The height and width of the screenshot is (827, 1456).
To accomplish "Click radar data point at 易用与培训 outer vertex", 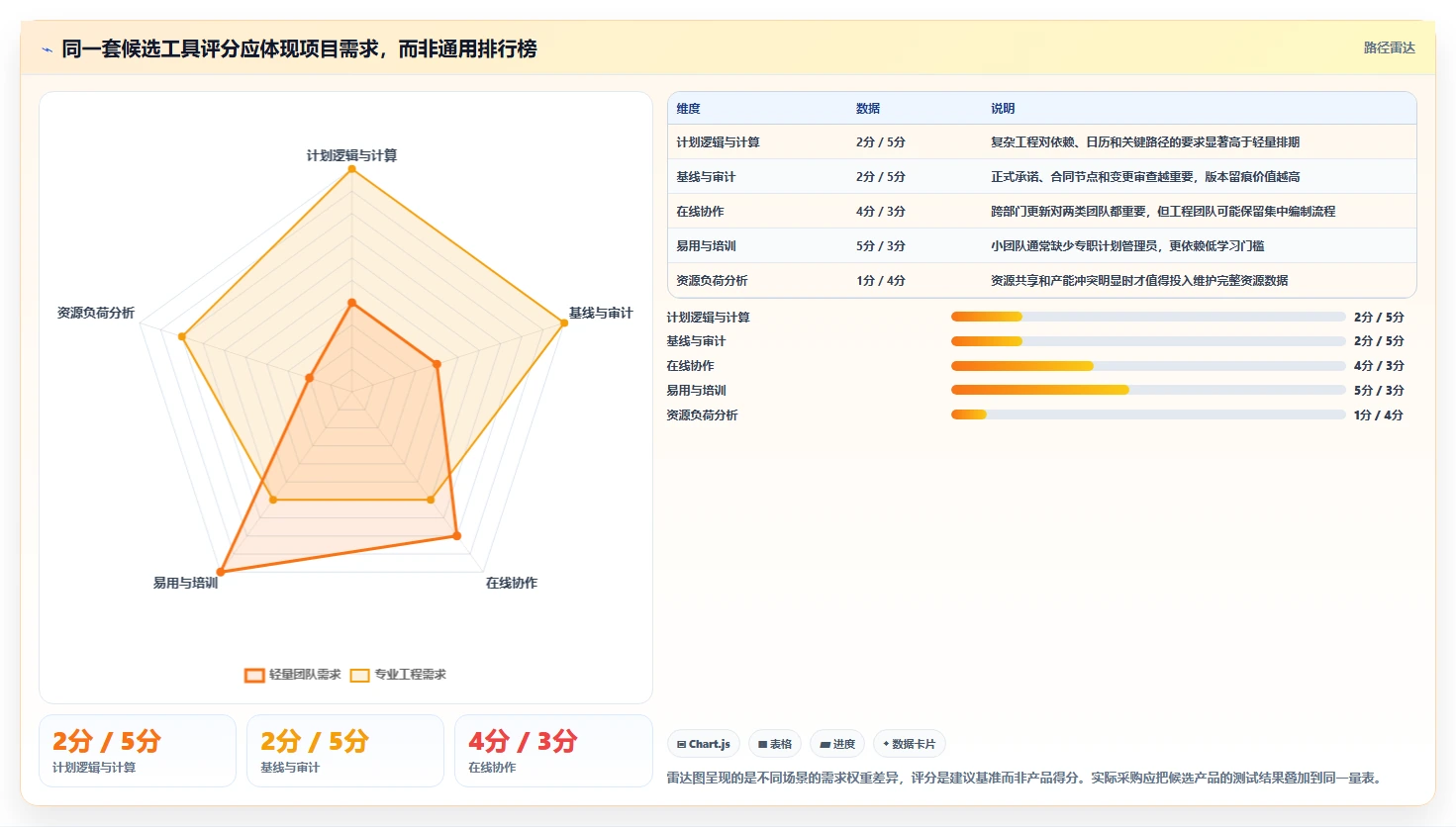I will 221,572.
